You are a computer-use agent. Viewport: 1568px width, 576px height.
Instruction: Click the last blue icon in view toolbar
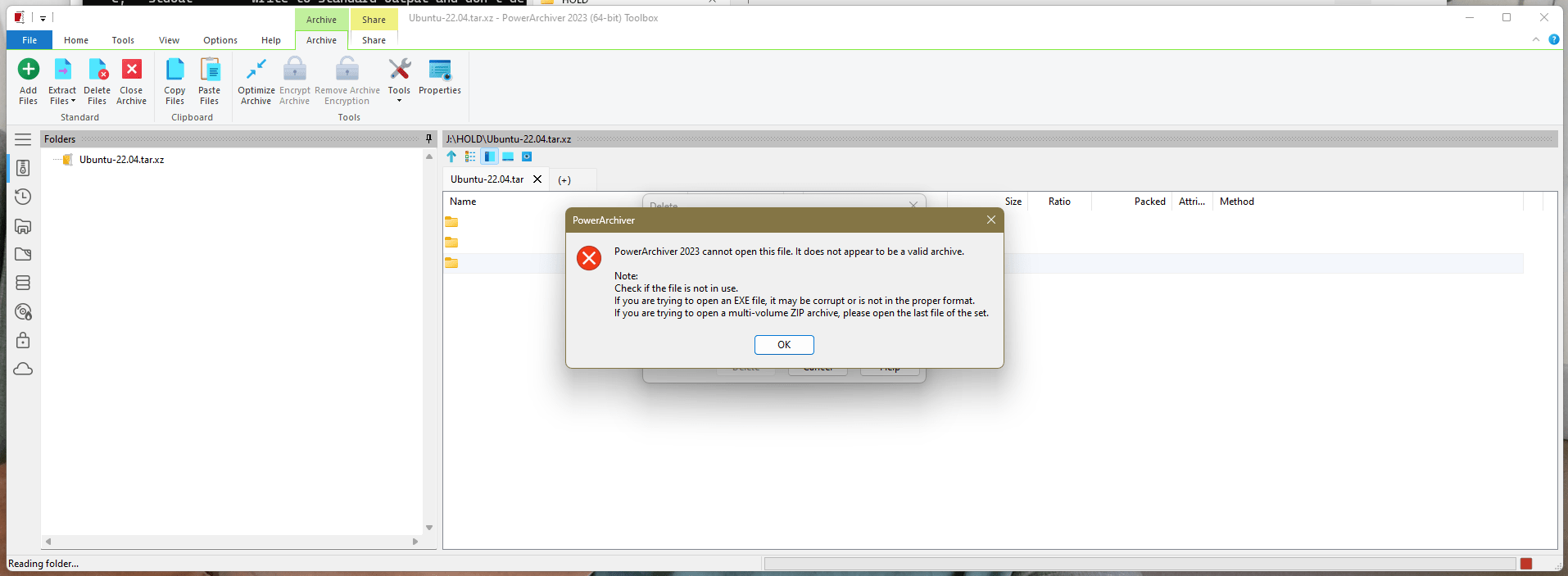coord(527,156)
